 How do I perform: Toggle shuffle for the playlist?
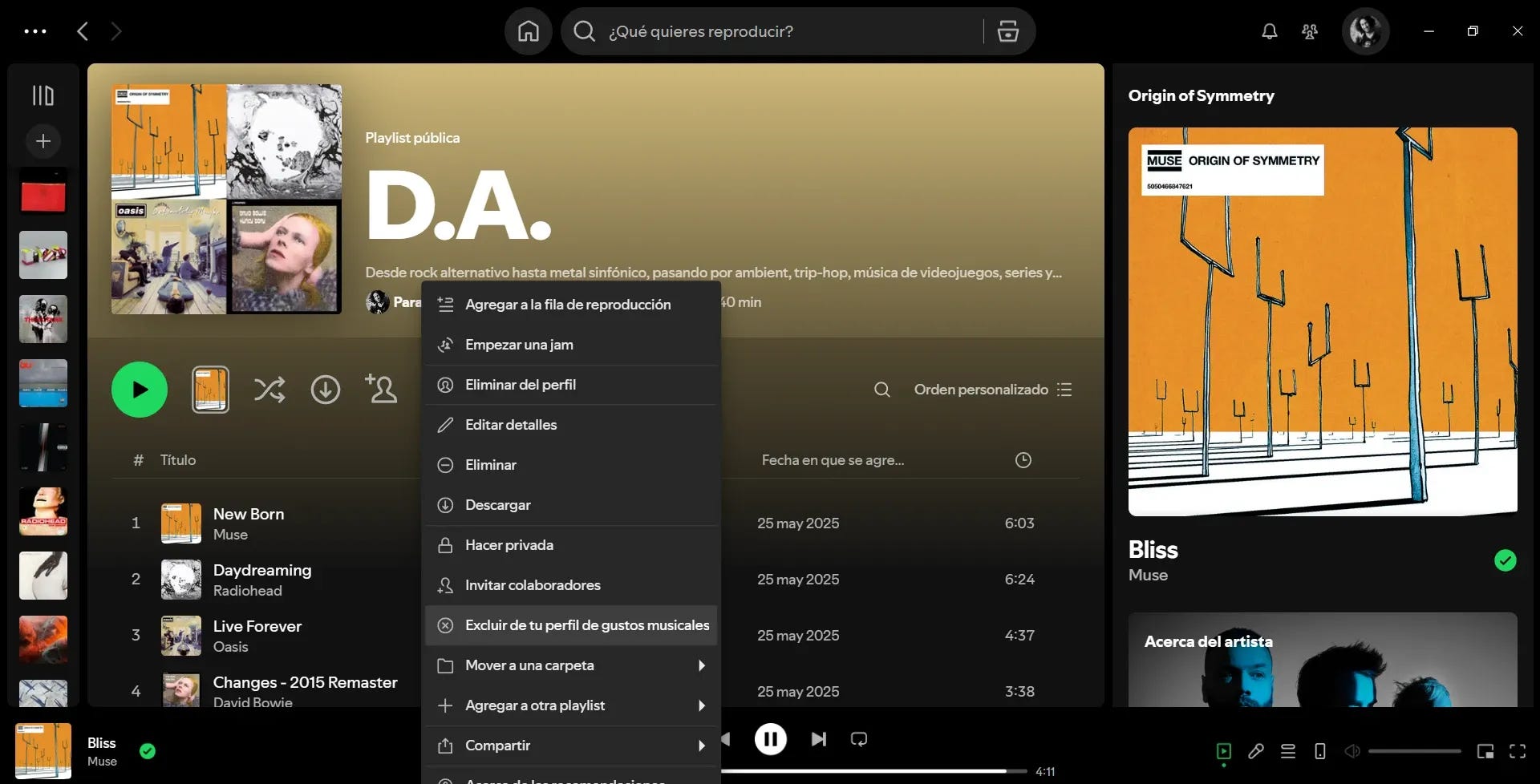(x=269, y=390)
